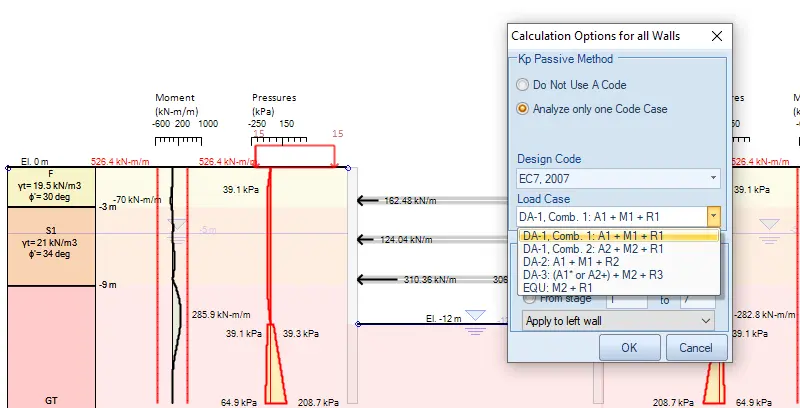This screenshot has width=800, height=408.
Task: Close the Calculation Options dialog
Action: [x=717, y=36]
